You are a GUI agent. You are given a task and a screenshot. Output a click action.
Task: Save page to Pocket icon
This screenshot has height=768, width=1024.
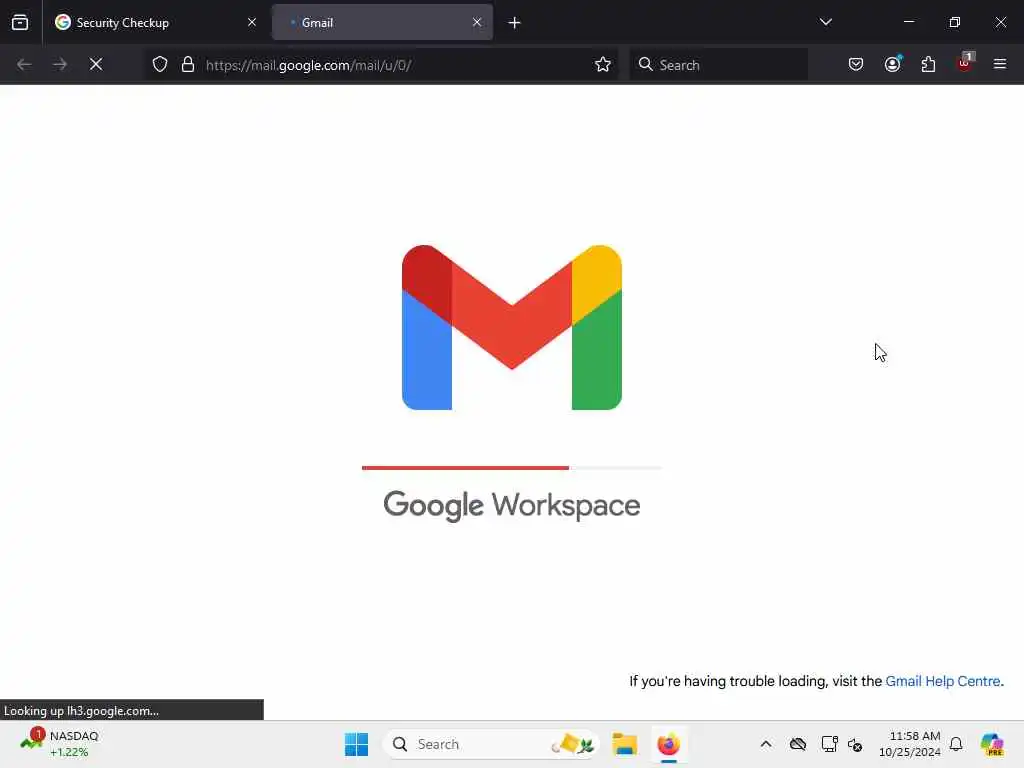coord(856,64)
